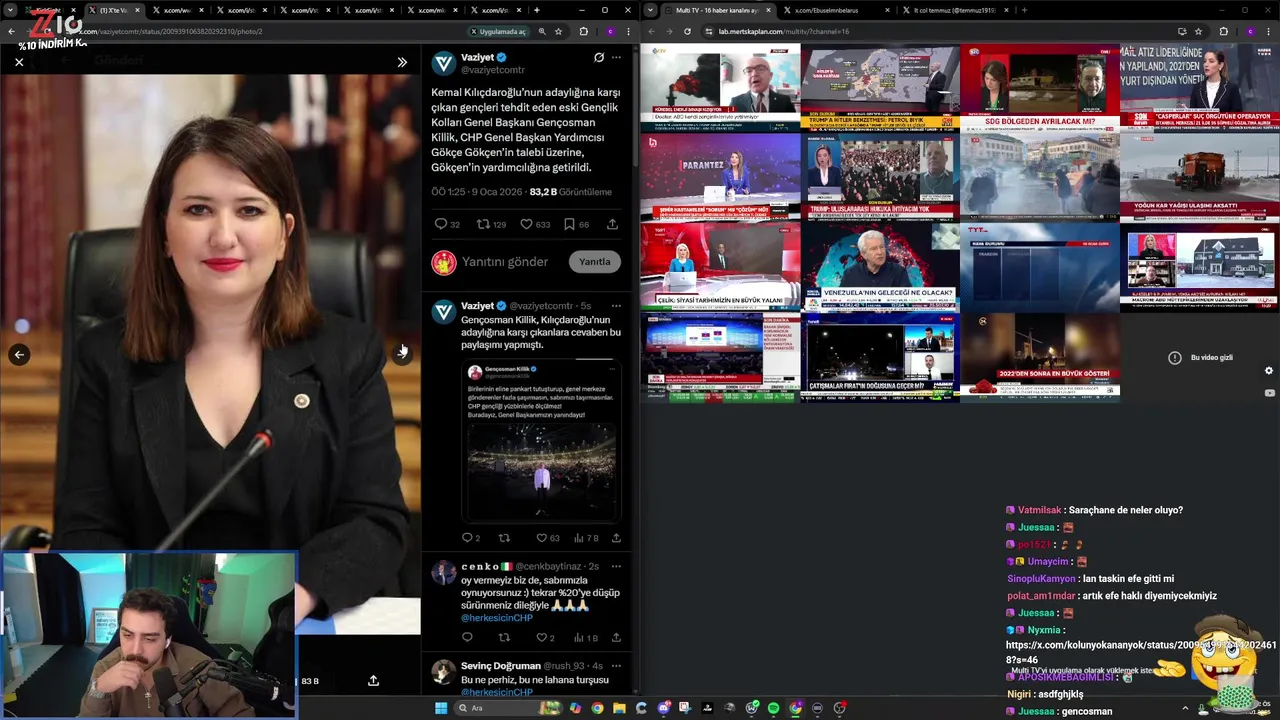1280x720 pixels.
Task: Select VENEZUELA'NIN GELECEĞİ NE OLACAK channel tile
Action: (880, 266)
